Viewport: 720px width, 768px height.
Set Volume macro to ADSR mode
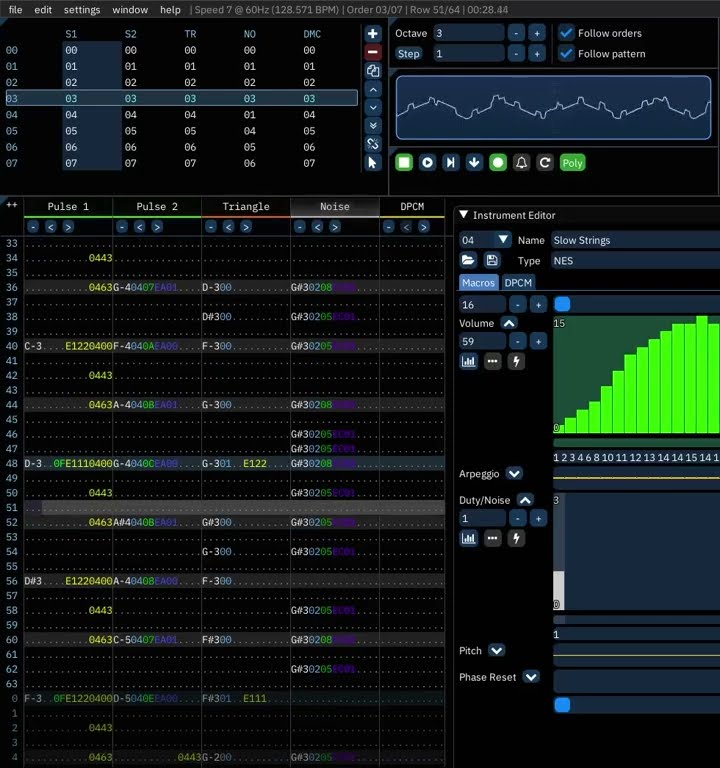point(492,361)
